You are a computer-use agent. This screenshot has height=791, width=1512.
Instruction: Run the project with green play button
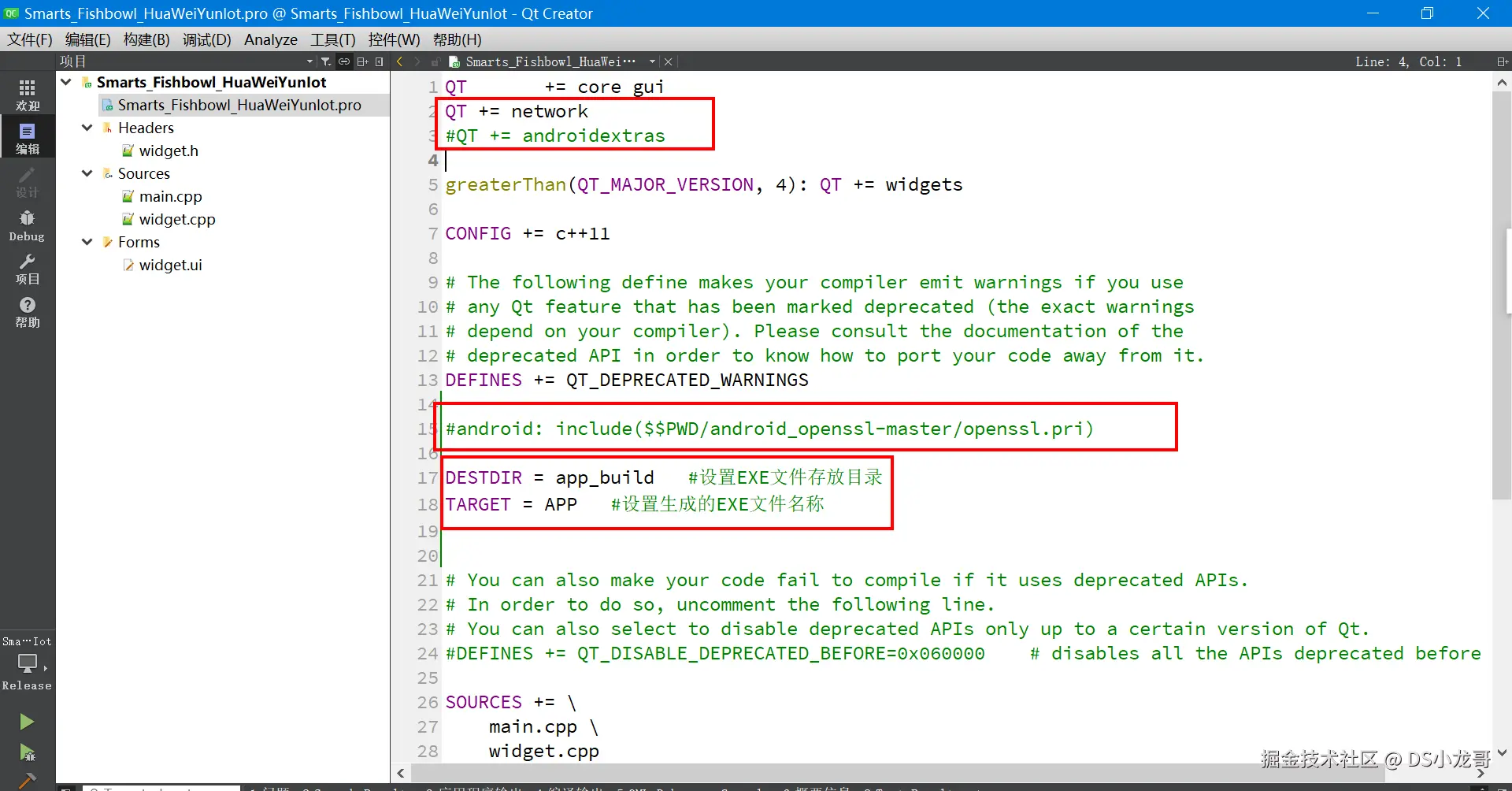[x=27, y=722]
